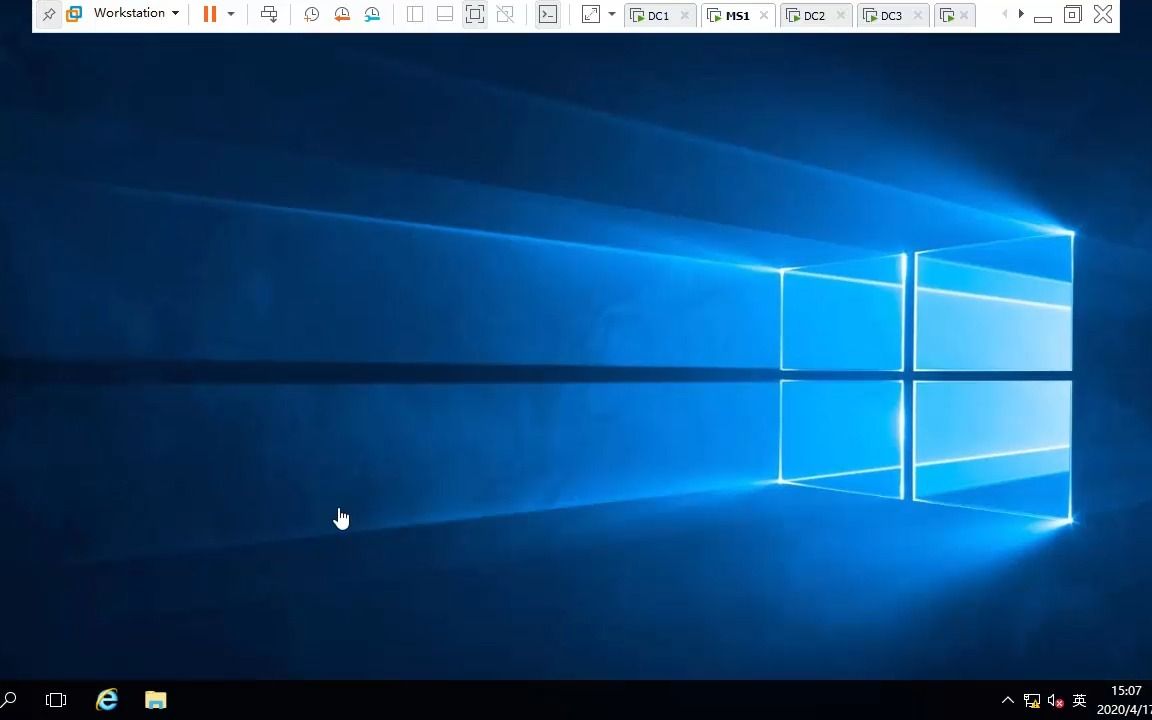Close VMware Workstation window
The height and width of the screenshot is (720, 1152).
[x=1103, y=14]
